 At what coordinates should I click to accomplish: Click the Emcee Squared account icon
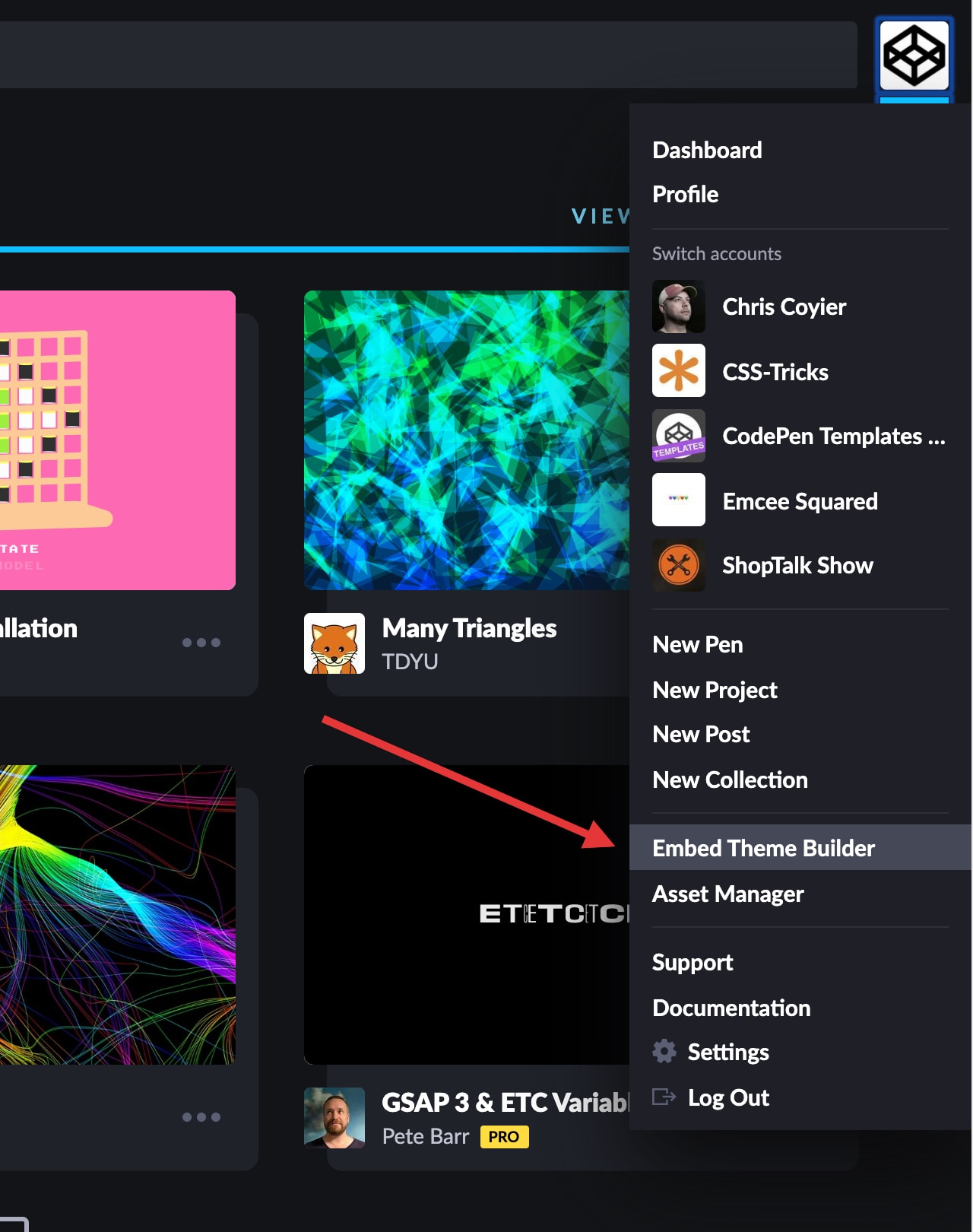[x=679, y=500]
